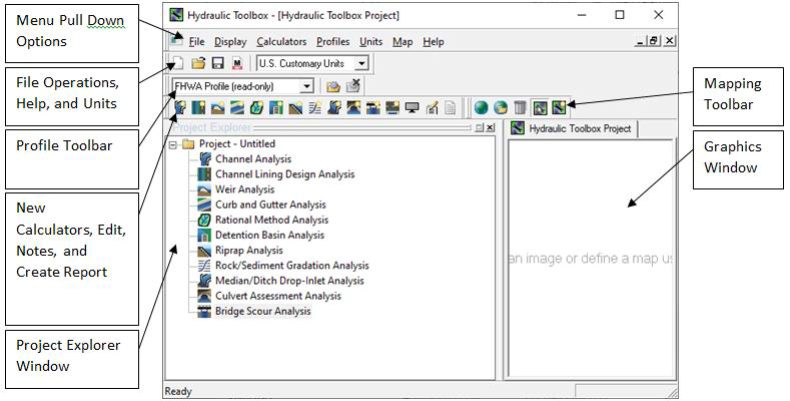The height and width of the screenshot is (401, 790).
Task: Create new Rational Method calculator from toolbar
Action: click(x=256, y=107)
